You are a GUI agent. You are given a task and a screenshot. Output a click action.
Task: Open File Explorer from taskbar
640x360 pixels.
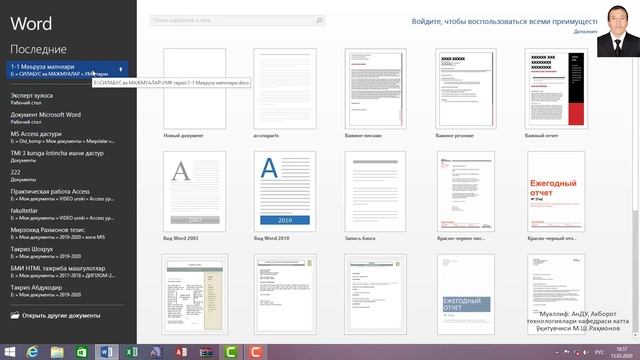(x=57, y=352)
